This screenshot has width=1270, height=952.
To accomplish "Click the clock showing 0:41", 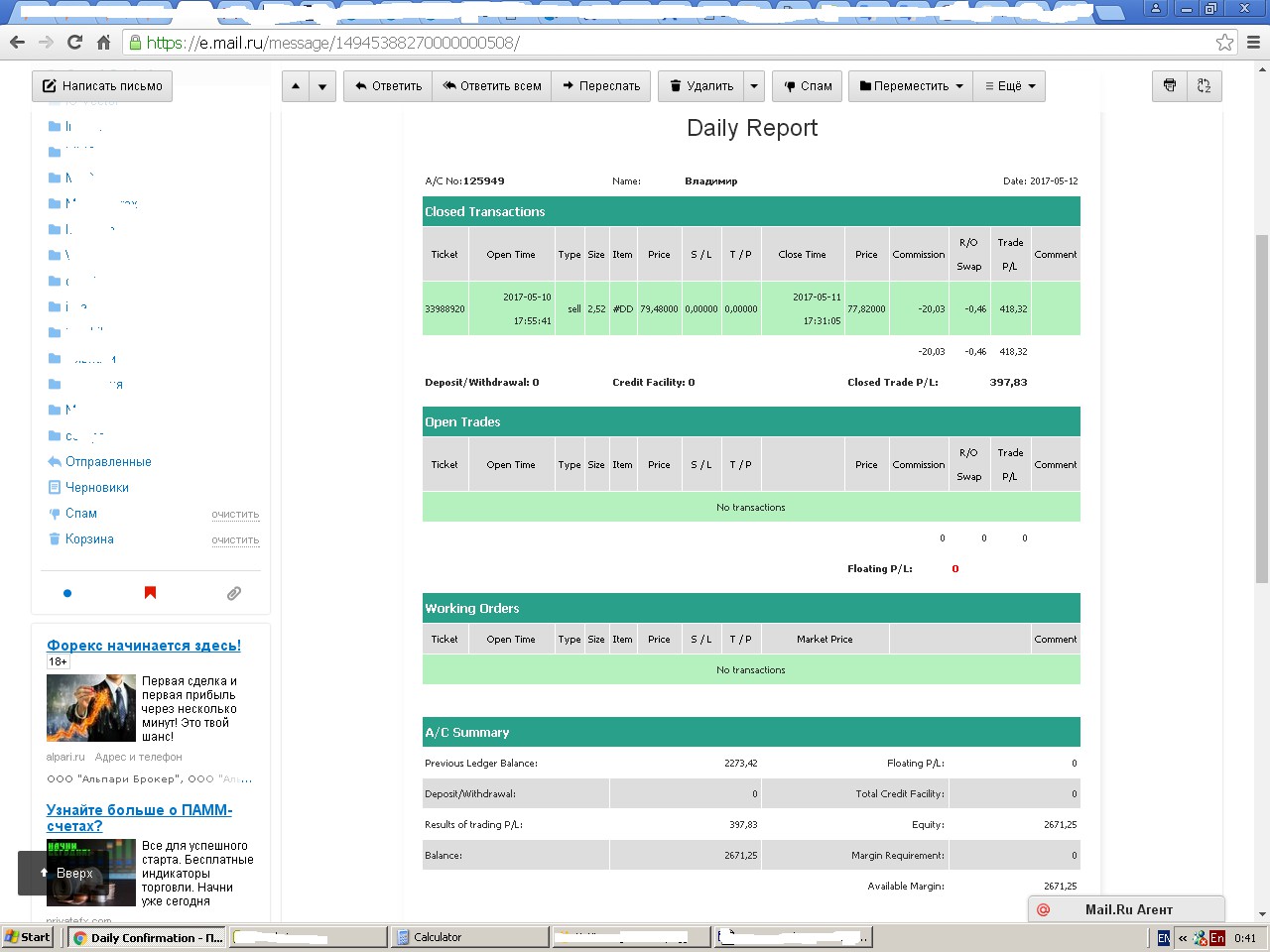I will pos(1245,938).
